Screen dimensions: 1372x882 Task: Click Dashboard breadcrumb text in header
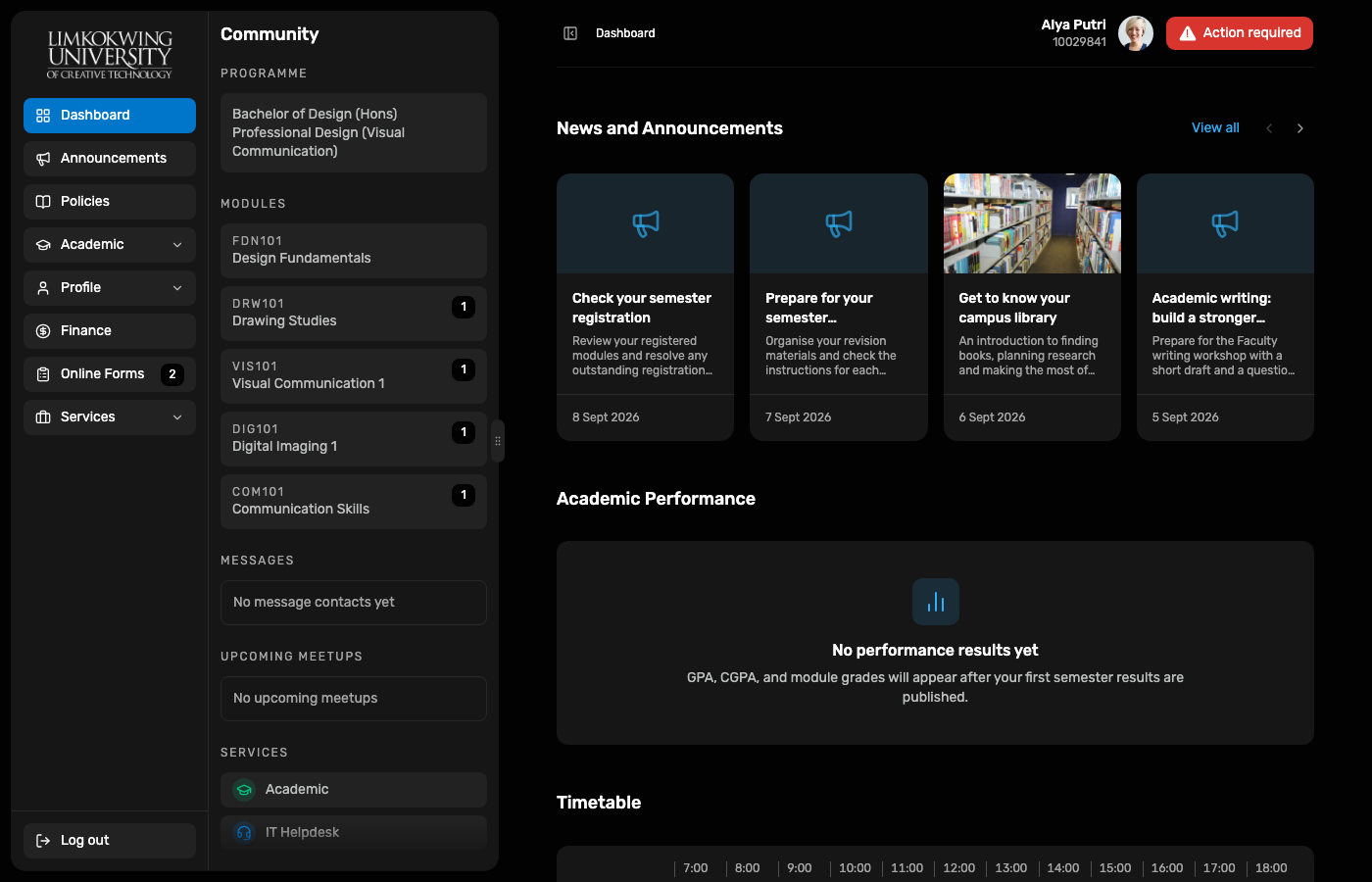pyautogui.click(x=625, y=33)
